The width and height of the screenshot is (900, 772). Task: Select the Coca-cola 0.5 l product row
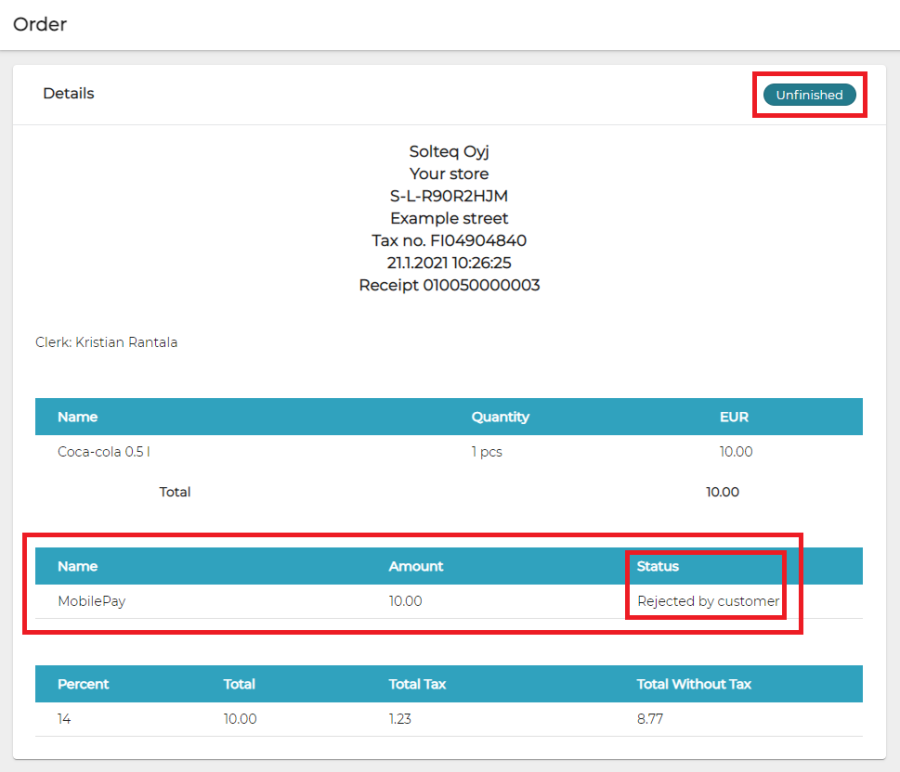click(104, 452)
